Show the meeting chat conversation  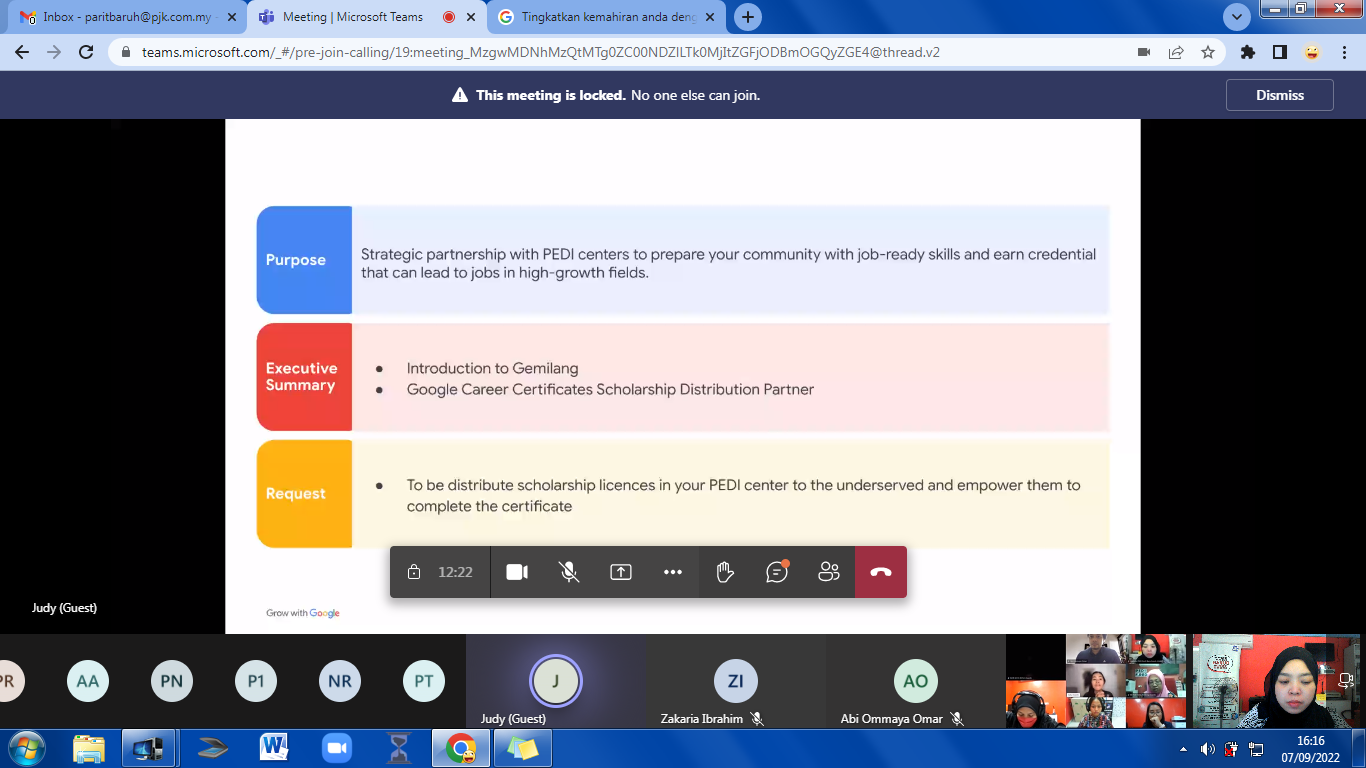tap(777, 572)
